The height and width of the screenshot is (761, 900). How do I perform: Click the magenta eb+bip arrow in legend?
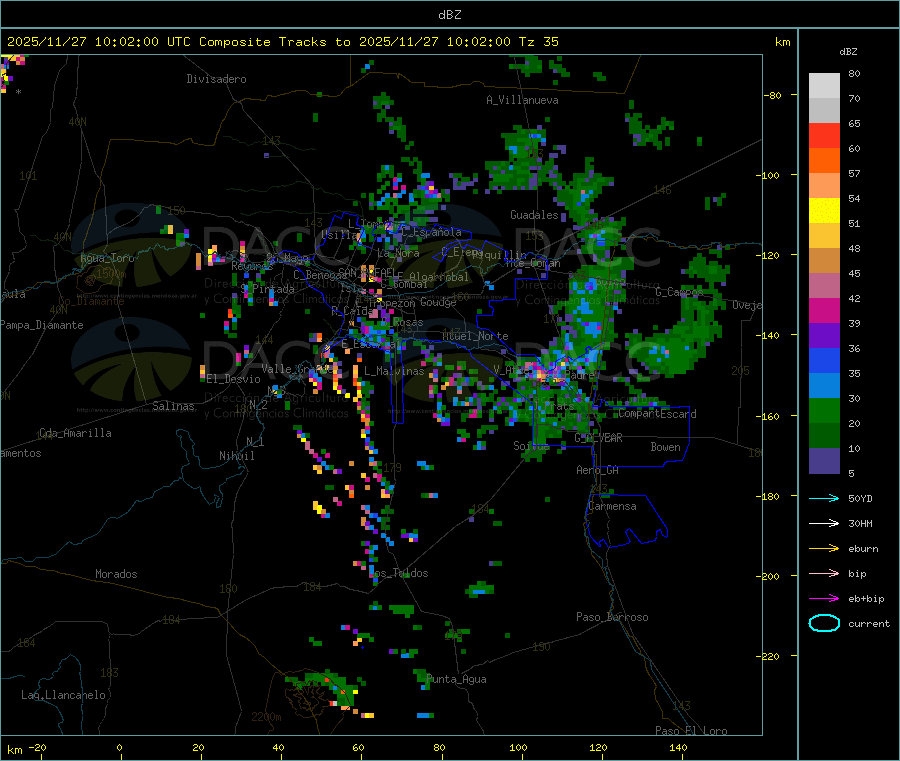point(824,599)
